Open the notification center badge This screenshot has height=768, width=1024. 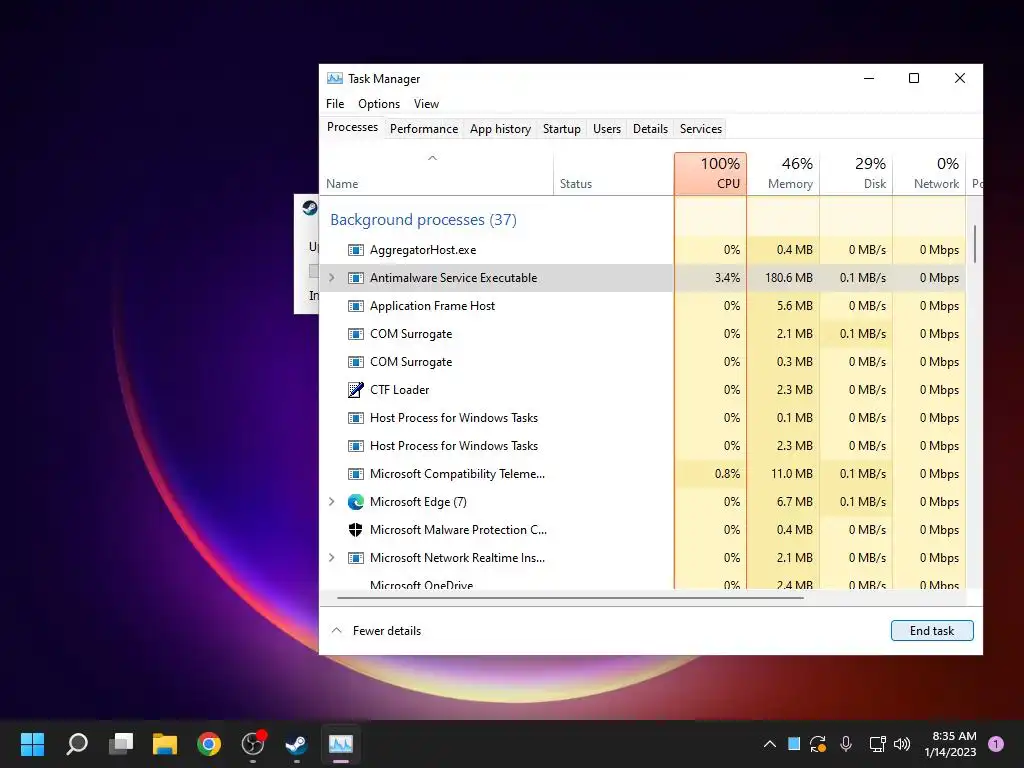[x=996, y=744]
